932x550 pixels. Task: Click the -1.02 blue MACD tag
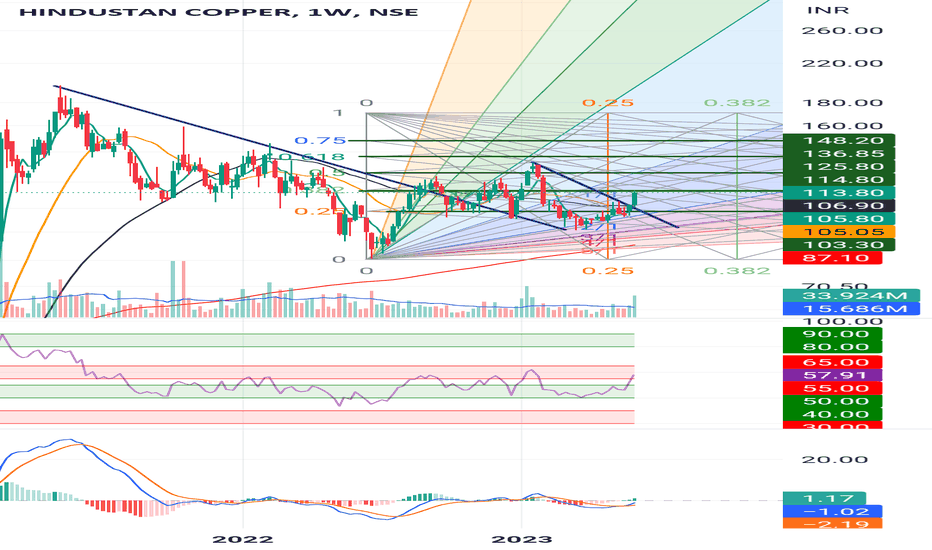833,511
